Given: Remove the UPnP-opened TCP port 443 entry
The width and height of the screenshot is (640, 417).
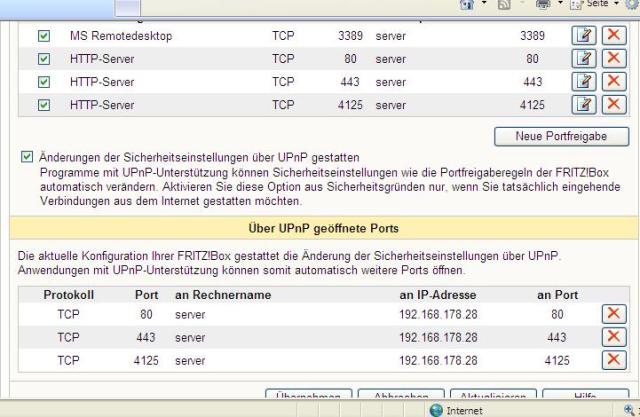Looking at the screenshot, I should (x=614, y=337).
